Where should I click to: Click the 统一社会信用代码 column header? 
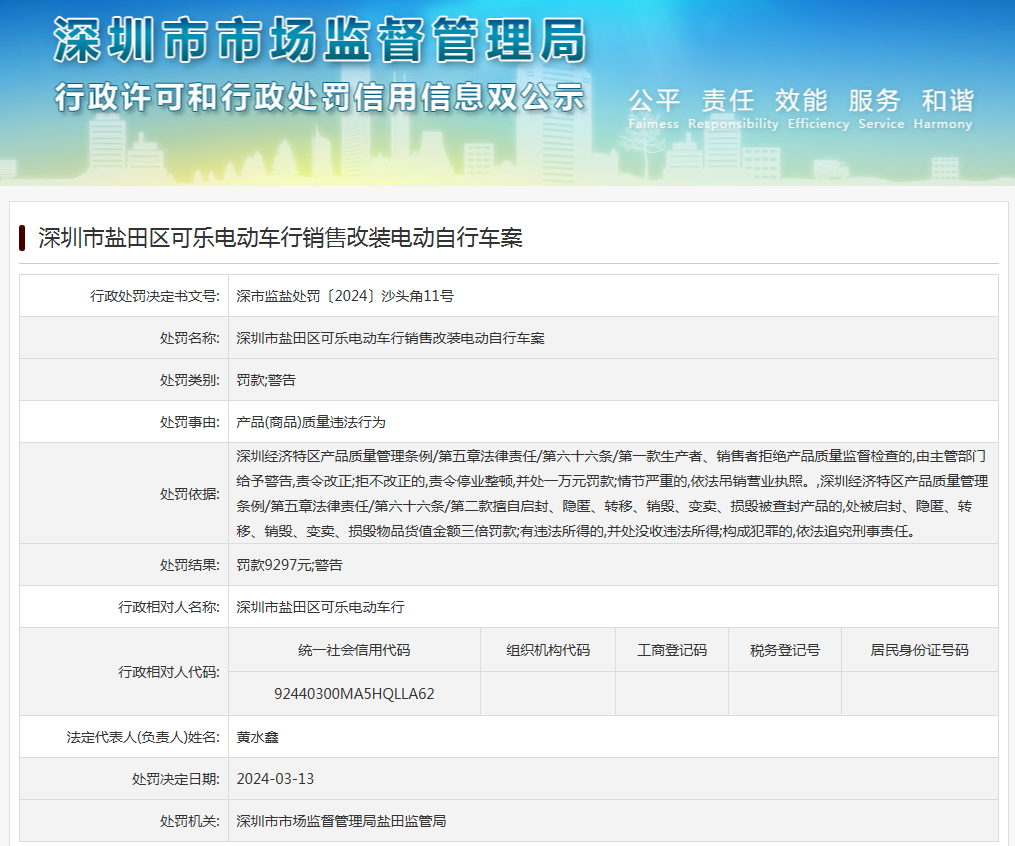pyautogui.click(x=354, y=650)
